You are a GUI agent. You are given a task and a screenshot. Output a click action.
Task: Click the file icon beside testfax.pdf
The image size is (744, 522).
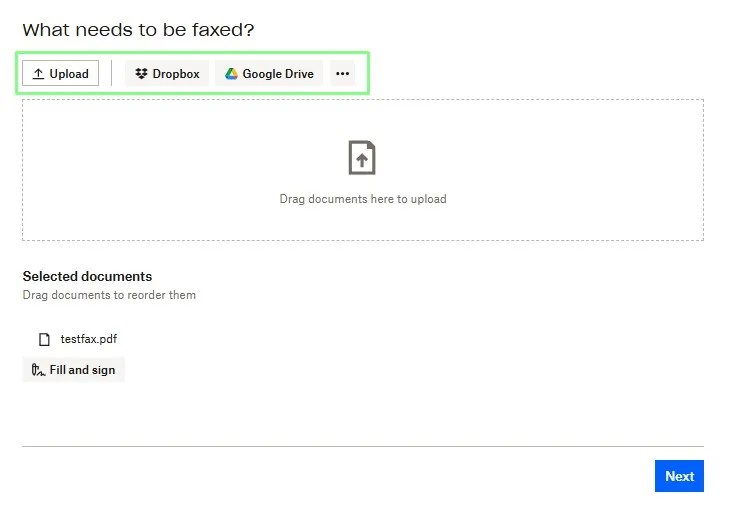[x=44, y=339]
